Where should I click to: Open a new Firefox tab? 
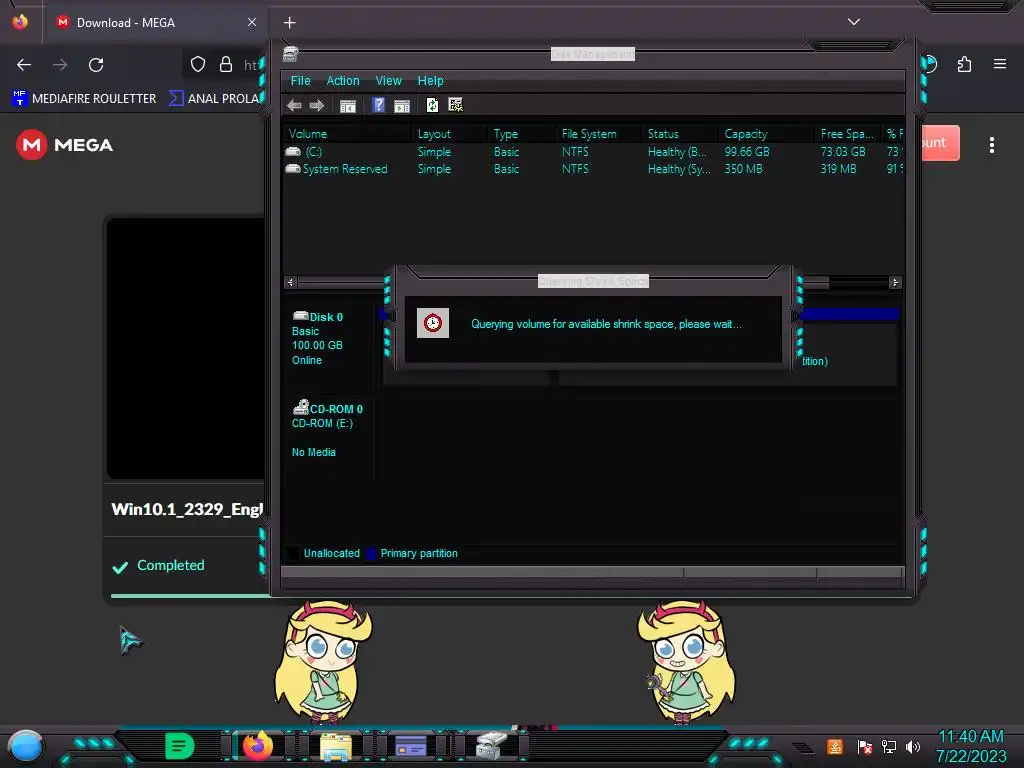pyautogui.click(x=289, y=23)
